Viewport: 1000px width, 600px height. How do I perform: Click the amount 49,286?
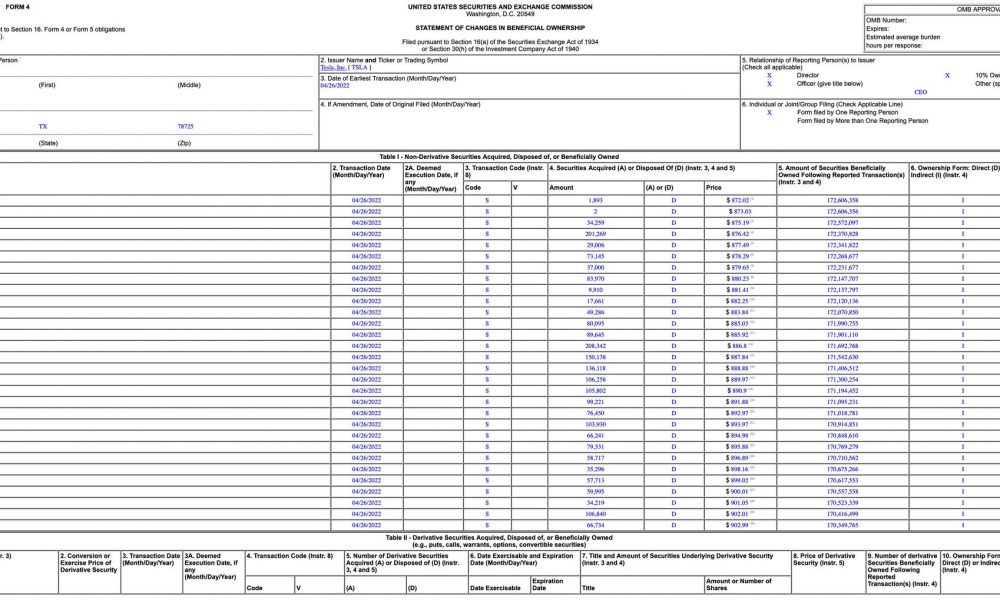[595, 312]
